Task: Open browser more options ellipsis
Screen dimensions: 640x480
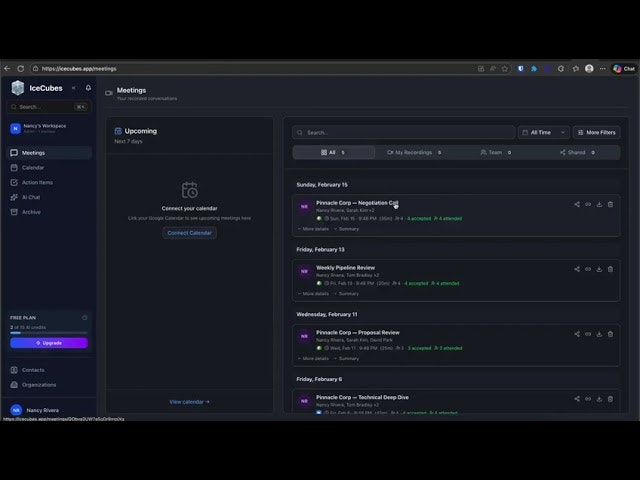Action: coord(602,69)
